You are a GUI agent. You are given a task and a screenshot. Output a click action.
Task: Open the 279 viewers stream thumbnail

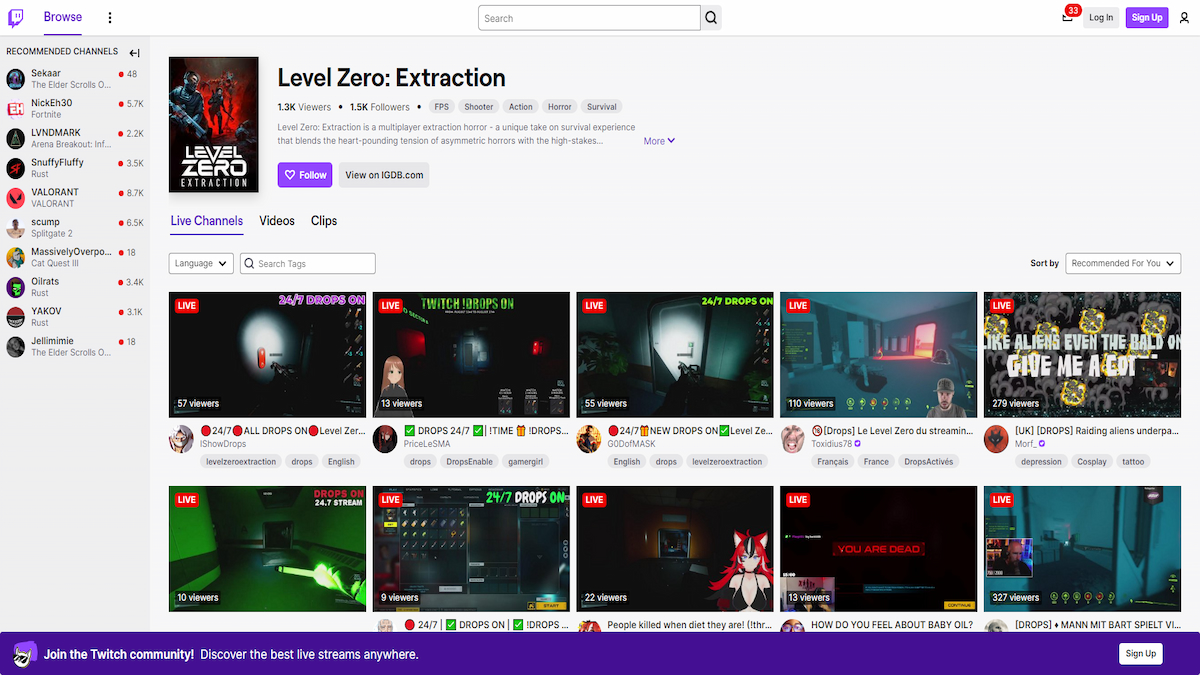coord(1082,354)
